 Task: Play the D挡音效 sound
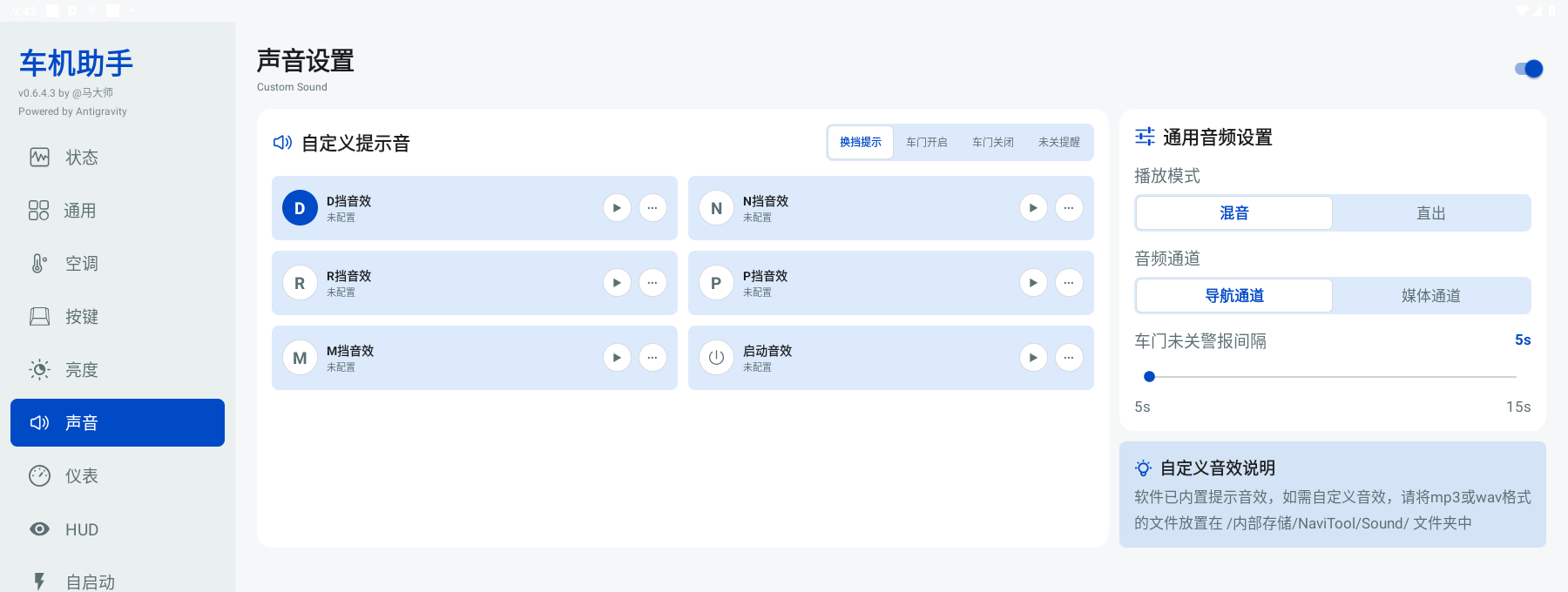(617, 208)
